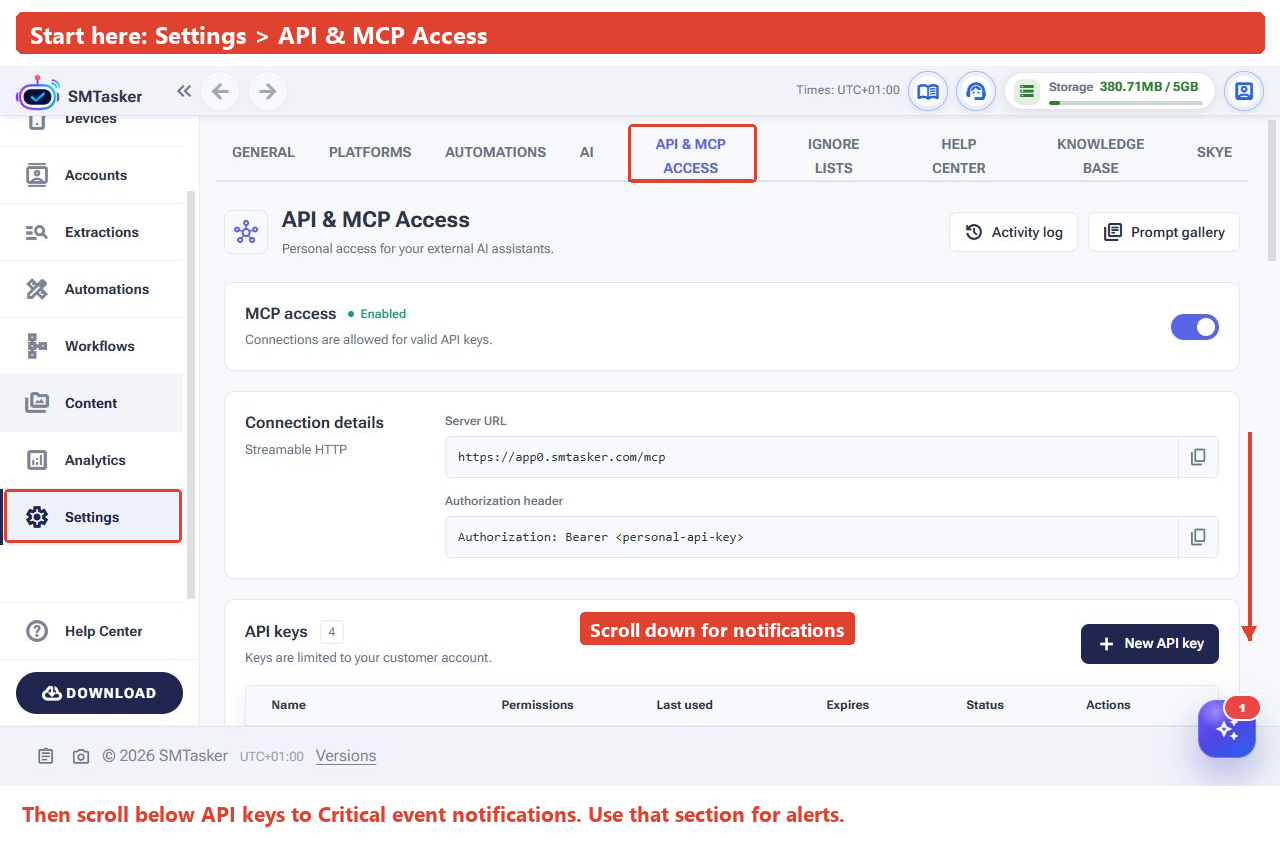Open the Prompt gallery

[1164, 232]
